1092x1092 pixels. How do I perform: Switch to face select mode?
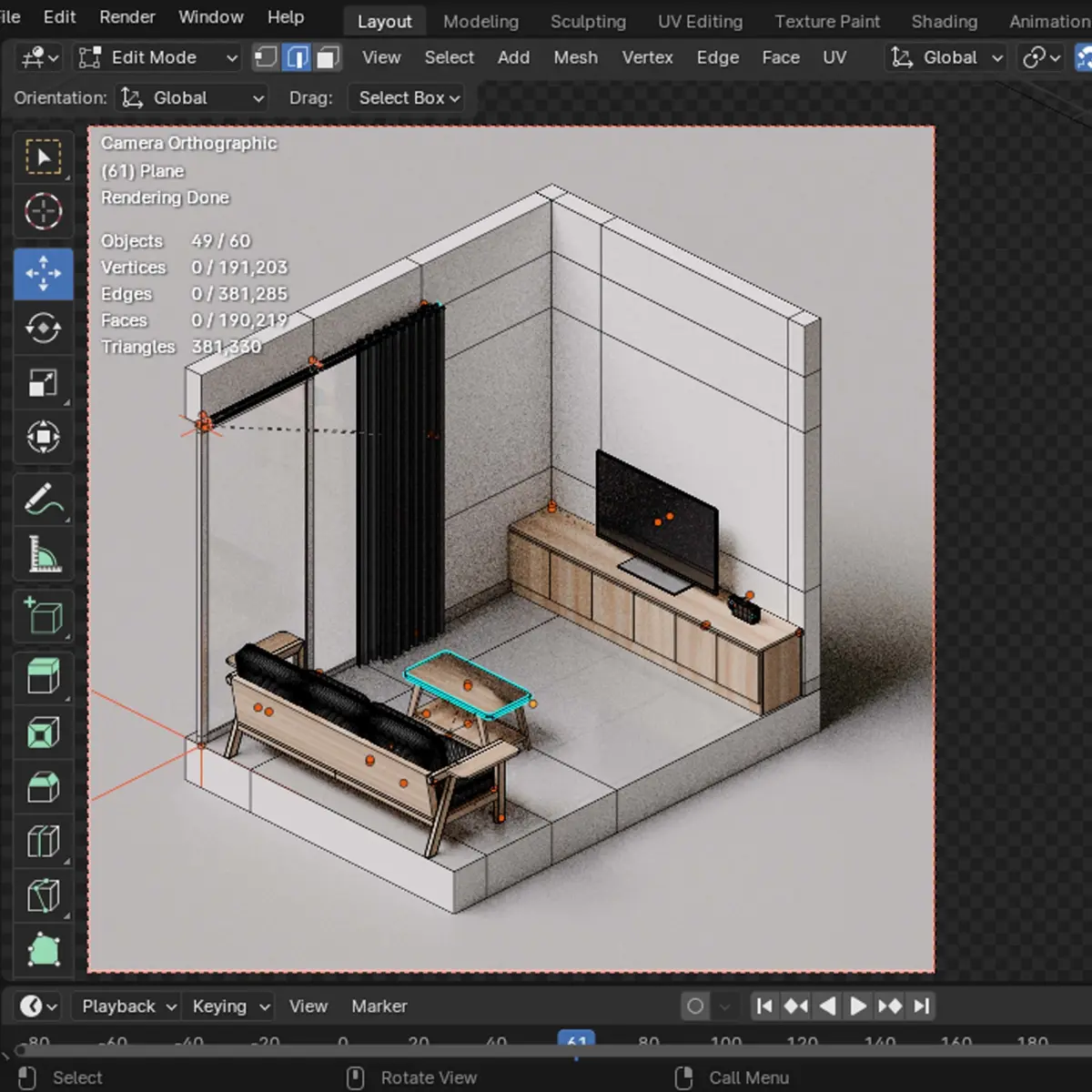(328, 58)
